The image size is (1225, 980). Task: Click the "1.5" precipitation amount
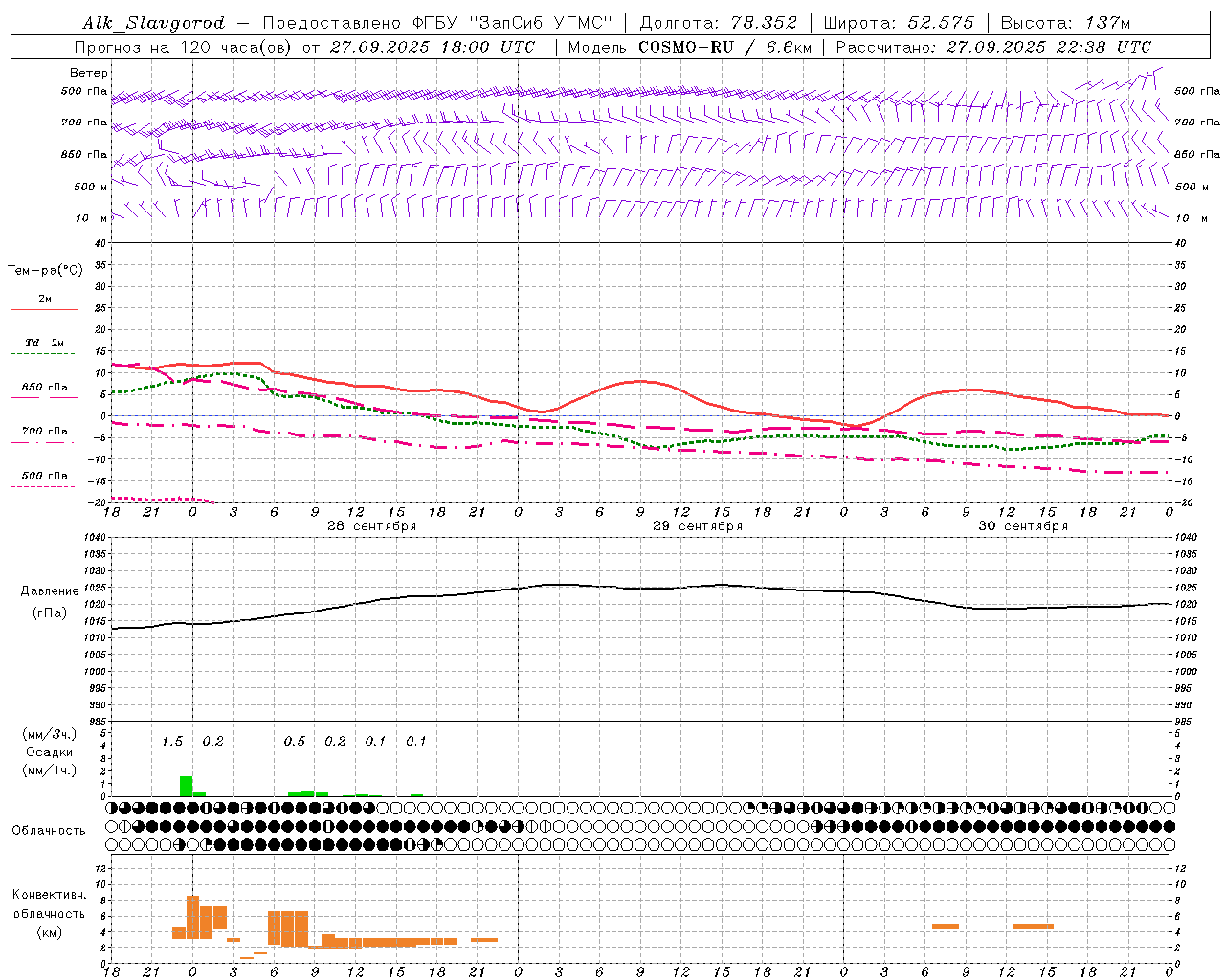pos(172,741)
